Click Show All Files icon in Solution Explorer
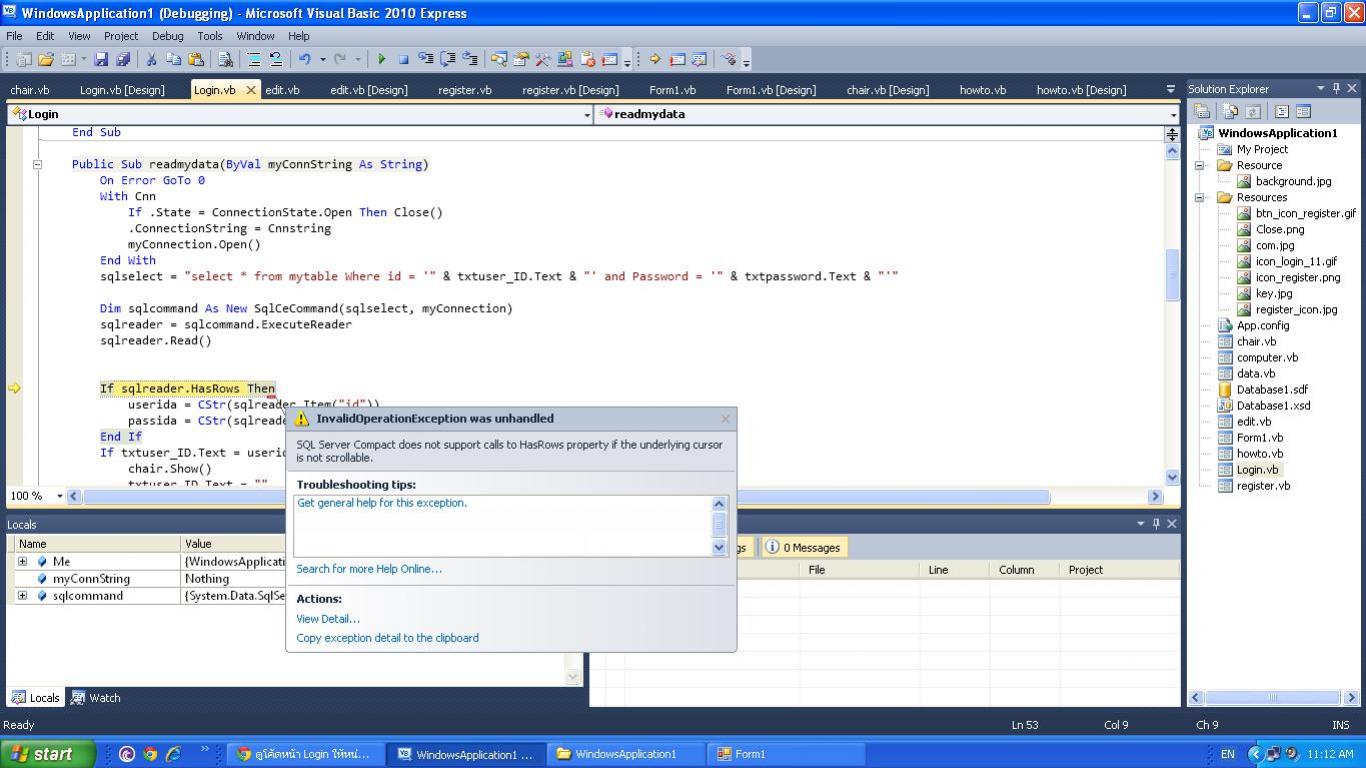This screenshot has height=768, width=1366. tap(1231, 112)
